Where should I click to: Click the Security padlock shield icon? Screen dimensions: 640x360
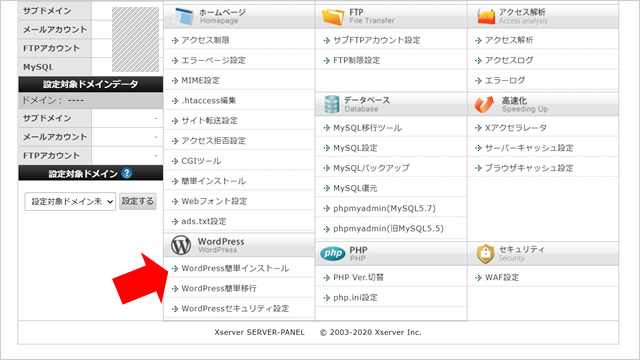coord(485,253)
